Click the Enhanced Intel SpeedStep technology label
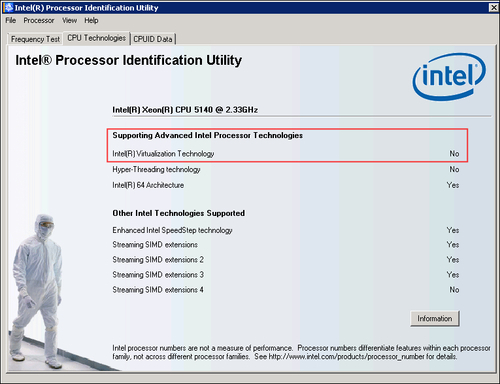Viewport: 500px width, 384px height. click(x=172, y=230)
